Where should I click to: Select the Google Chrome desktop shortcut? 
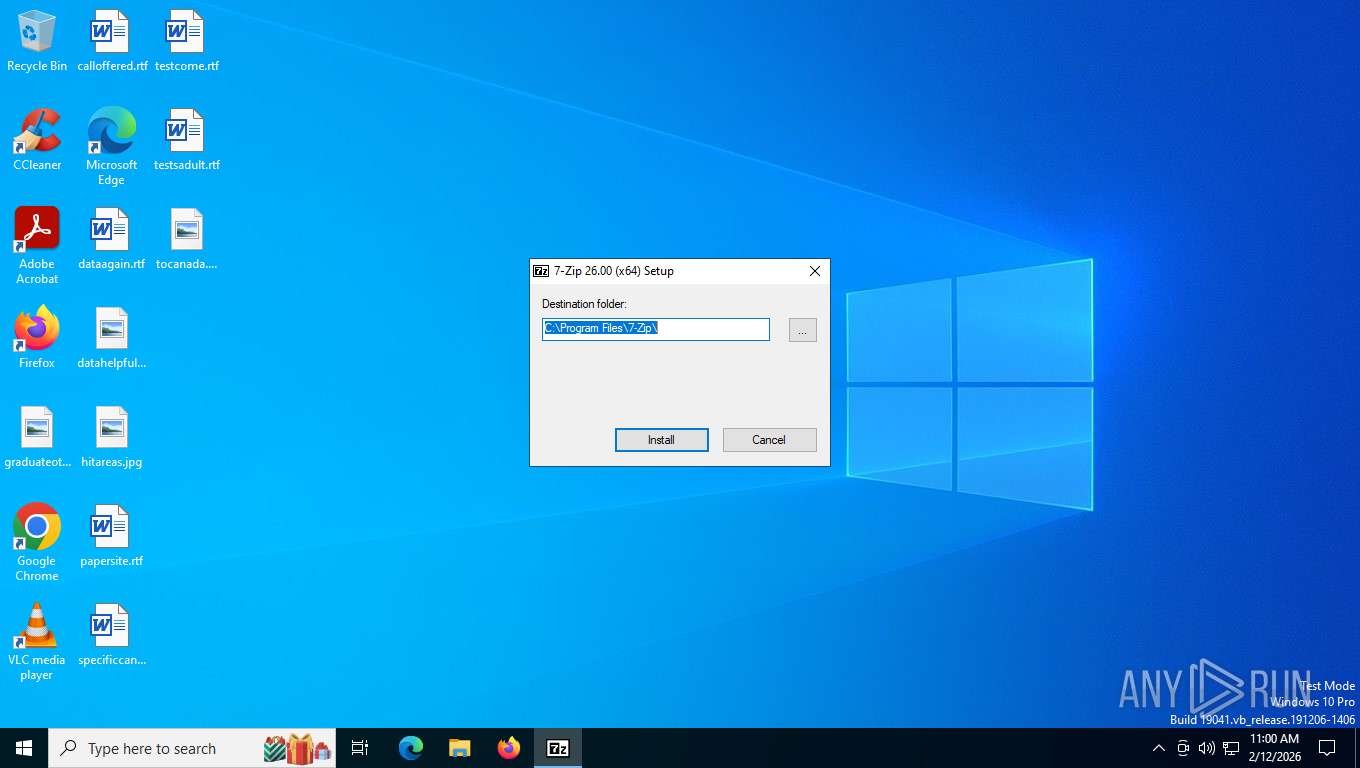pyautogui.click(x=37, y=543)
